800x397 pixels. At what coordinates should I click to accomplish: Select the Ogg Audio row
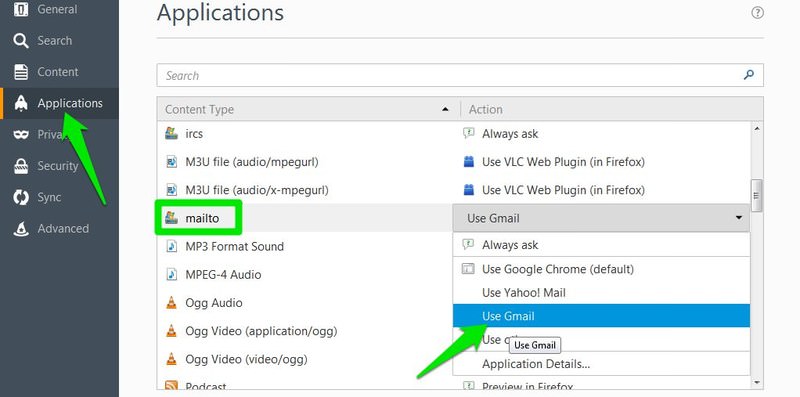coord(305,303)
